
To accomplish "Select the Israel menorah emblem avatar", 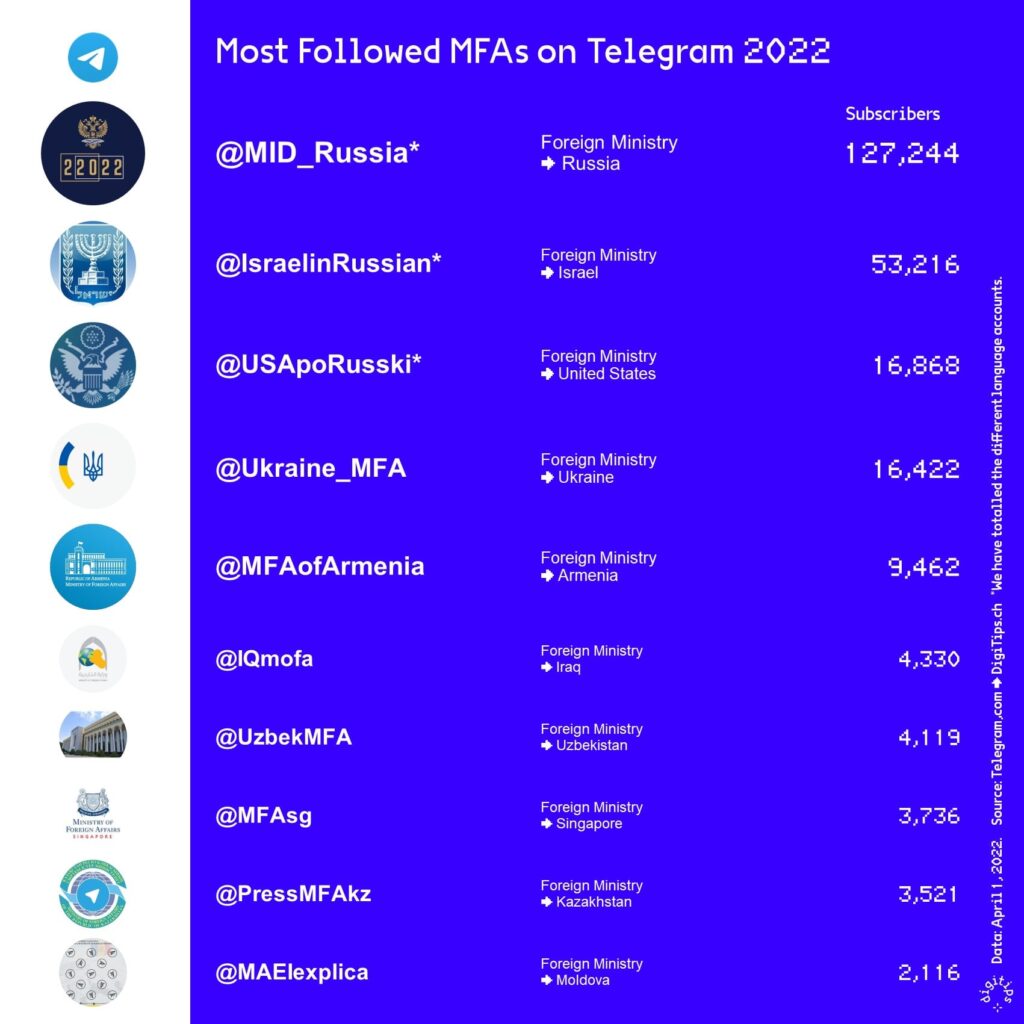I will 93,263.
